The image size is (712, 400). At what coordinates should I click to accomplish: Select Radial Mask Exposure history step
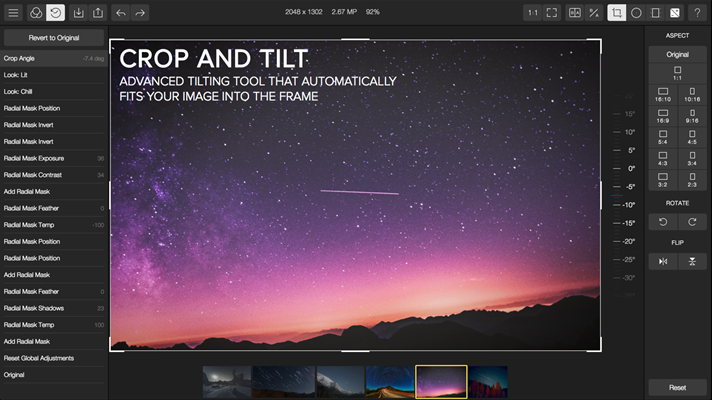click(x=54, y=158)
